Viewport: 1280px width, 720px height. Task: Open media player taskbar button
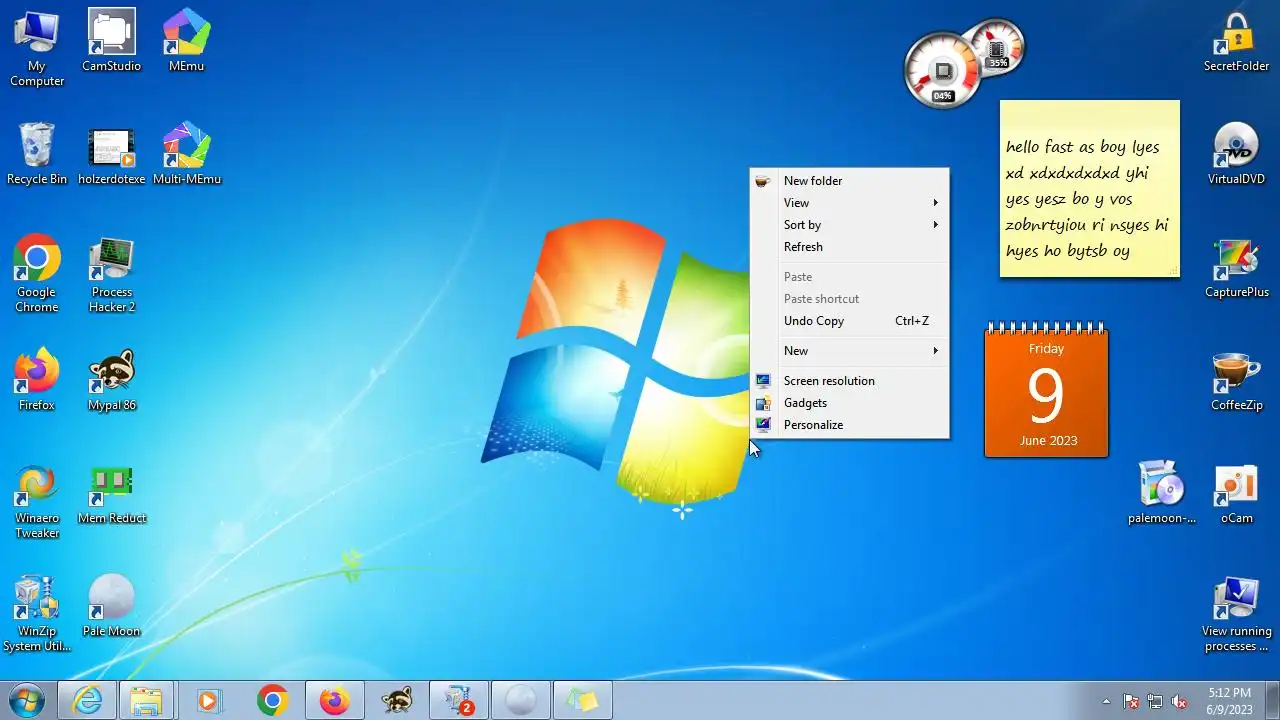pyautogui.click(x=209, y=701)
